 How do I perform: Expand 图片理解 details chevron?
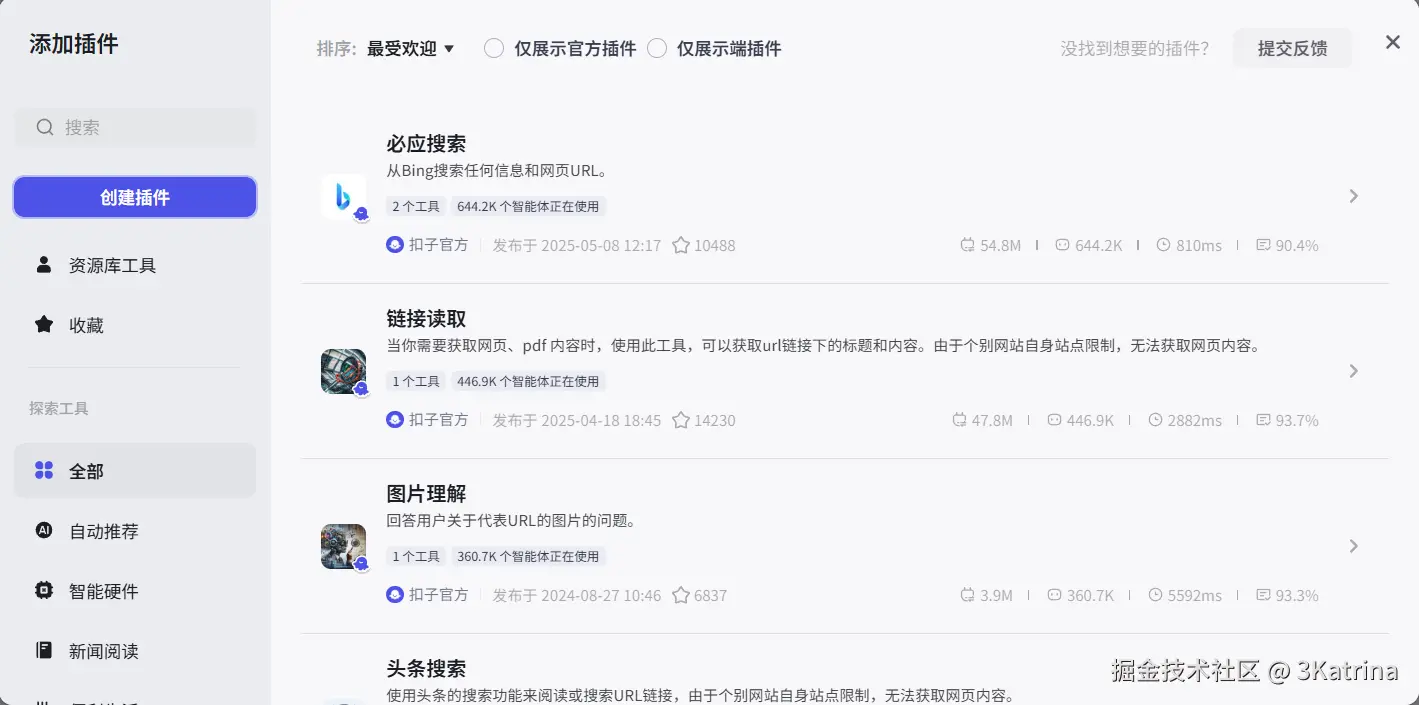point(1353,546)
